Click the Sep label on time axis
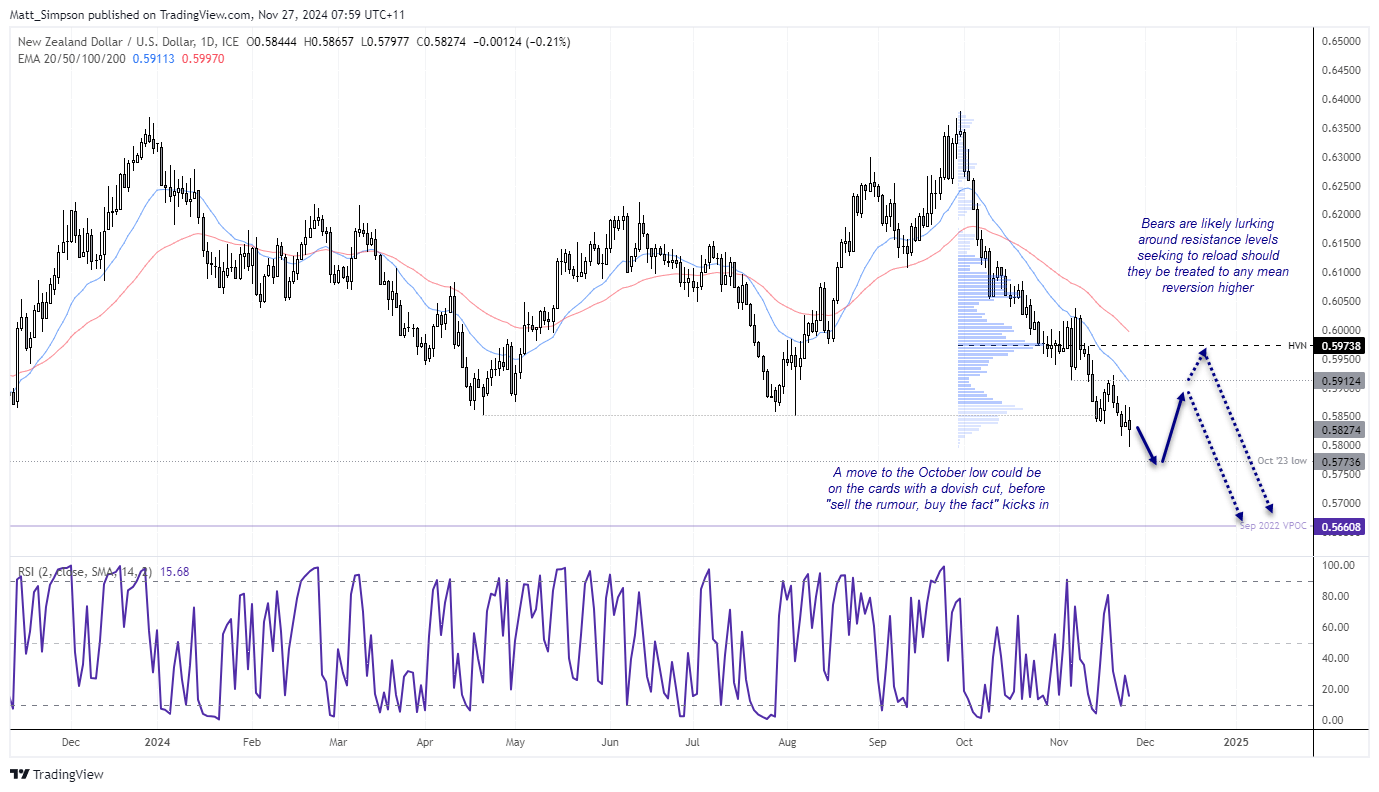 [x=878, y=743]
